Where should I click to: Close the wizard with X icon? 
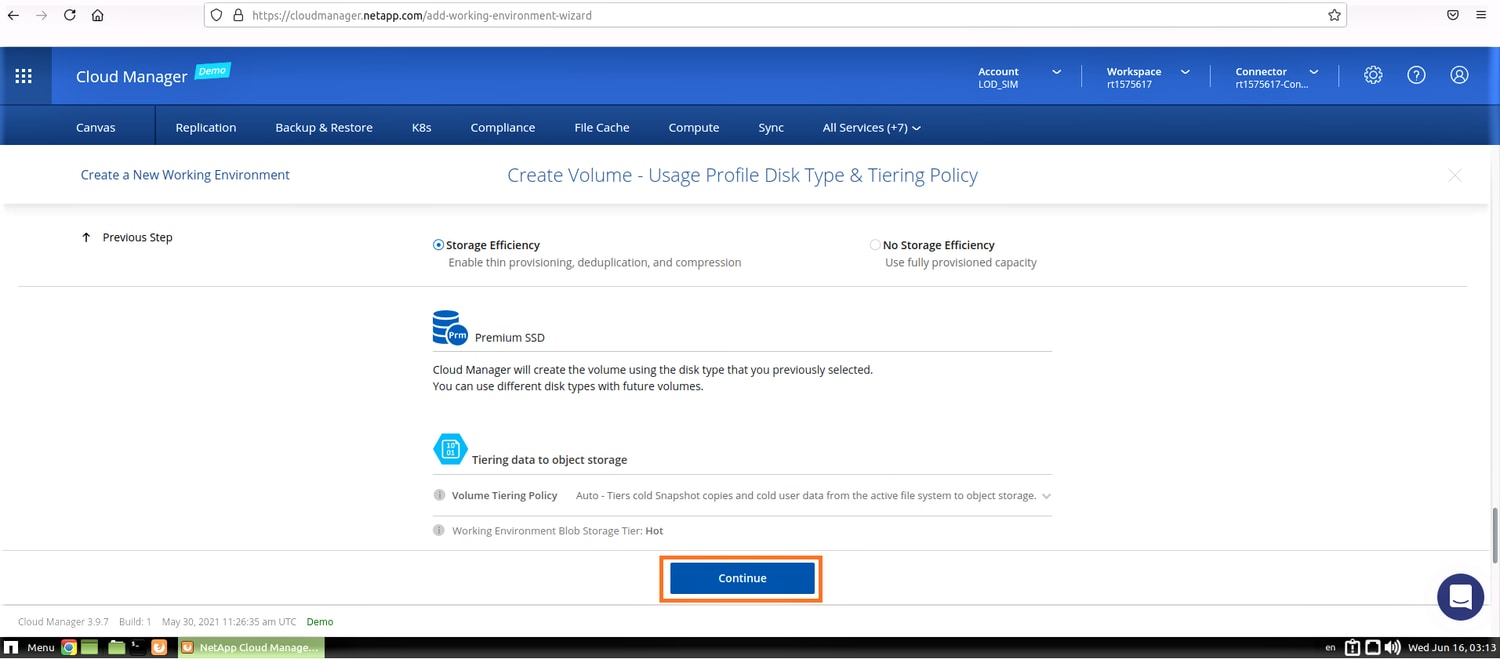pos(1454,175)
